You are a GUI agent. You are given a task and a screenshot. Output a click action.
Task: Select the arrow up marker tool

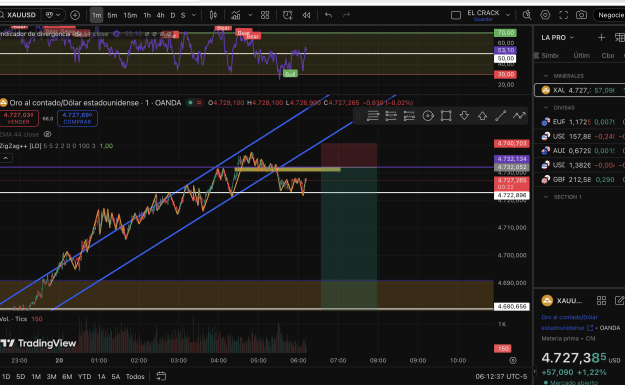(482, 116)
